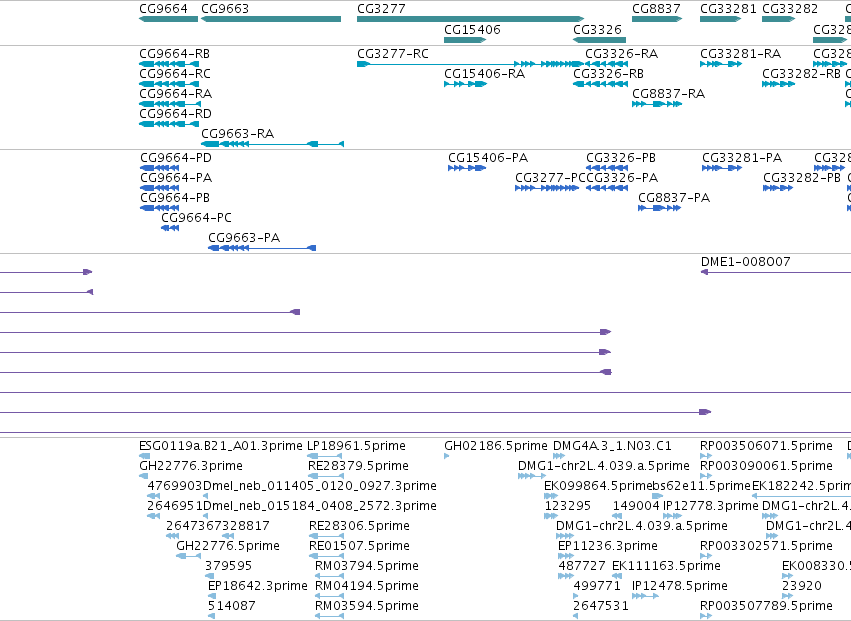
Task: Click EST RE28306.5prime
Action: pos(359,526)
